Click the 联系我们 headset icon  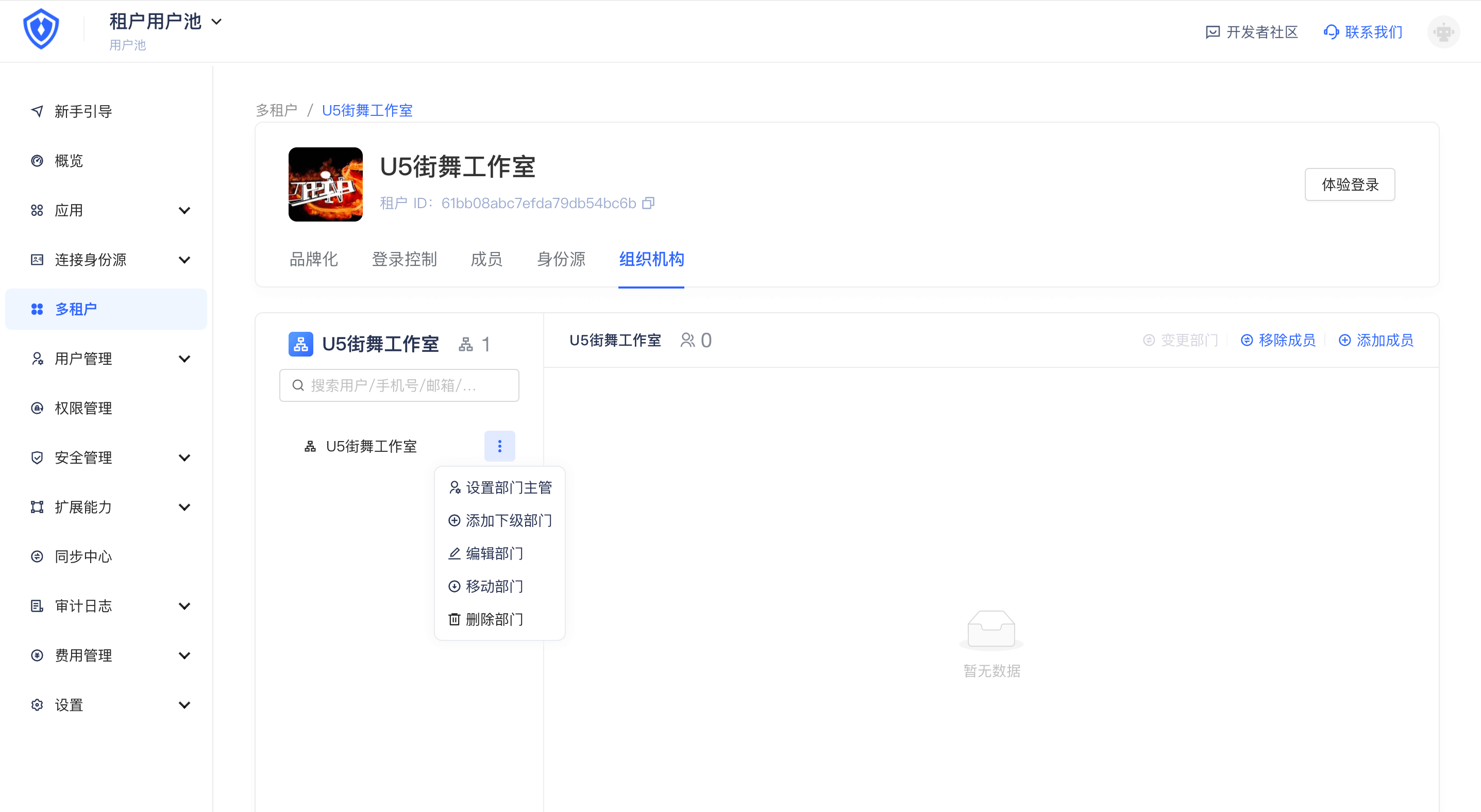click(1331, 32)
